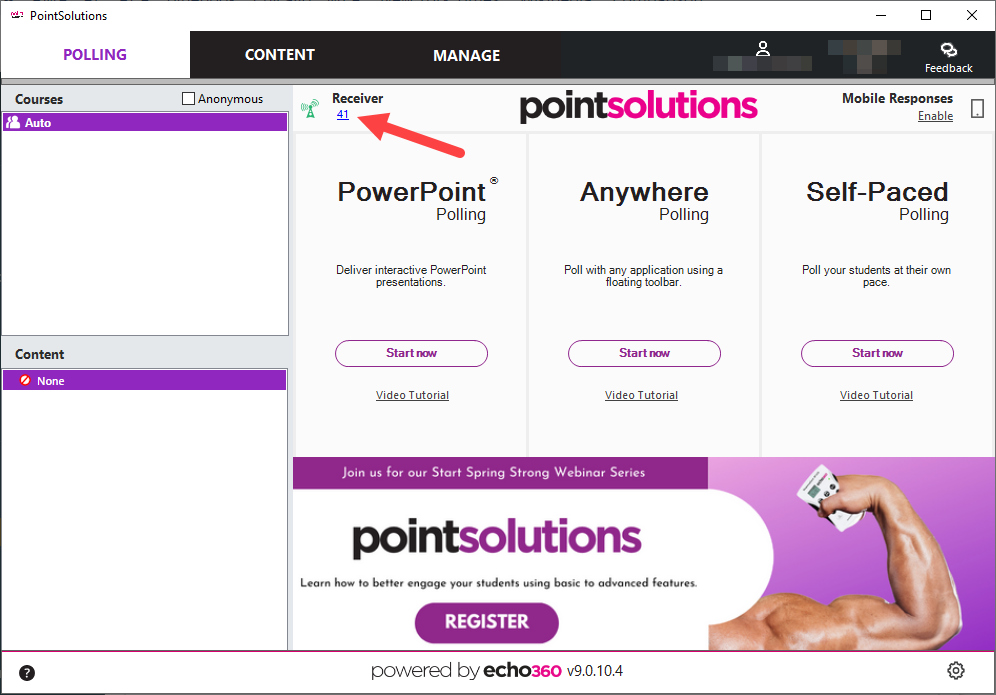
Task: Select the None content item
Action: [145, 381]
